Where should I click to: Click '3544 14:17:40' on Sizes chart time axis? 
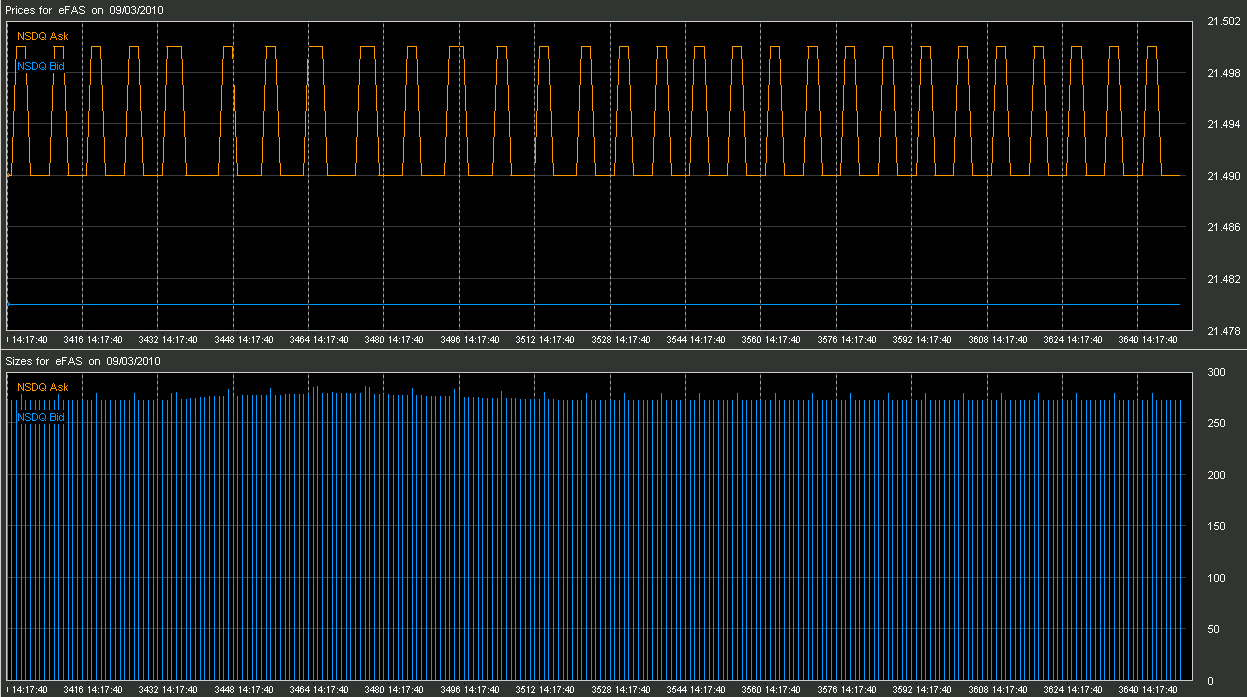696,690
